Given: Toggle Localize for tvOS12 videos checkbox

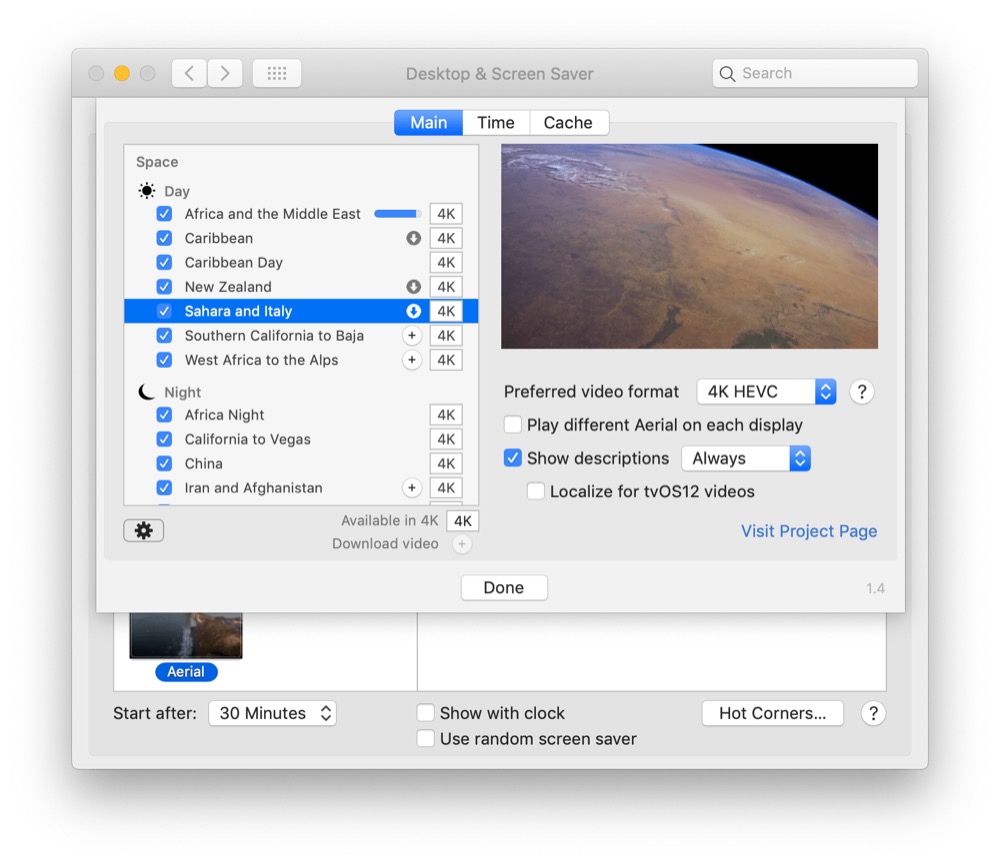Looking at the screenshot, I should pyautogui.click(x=536, y=491).
